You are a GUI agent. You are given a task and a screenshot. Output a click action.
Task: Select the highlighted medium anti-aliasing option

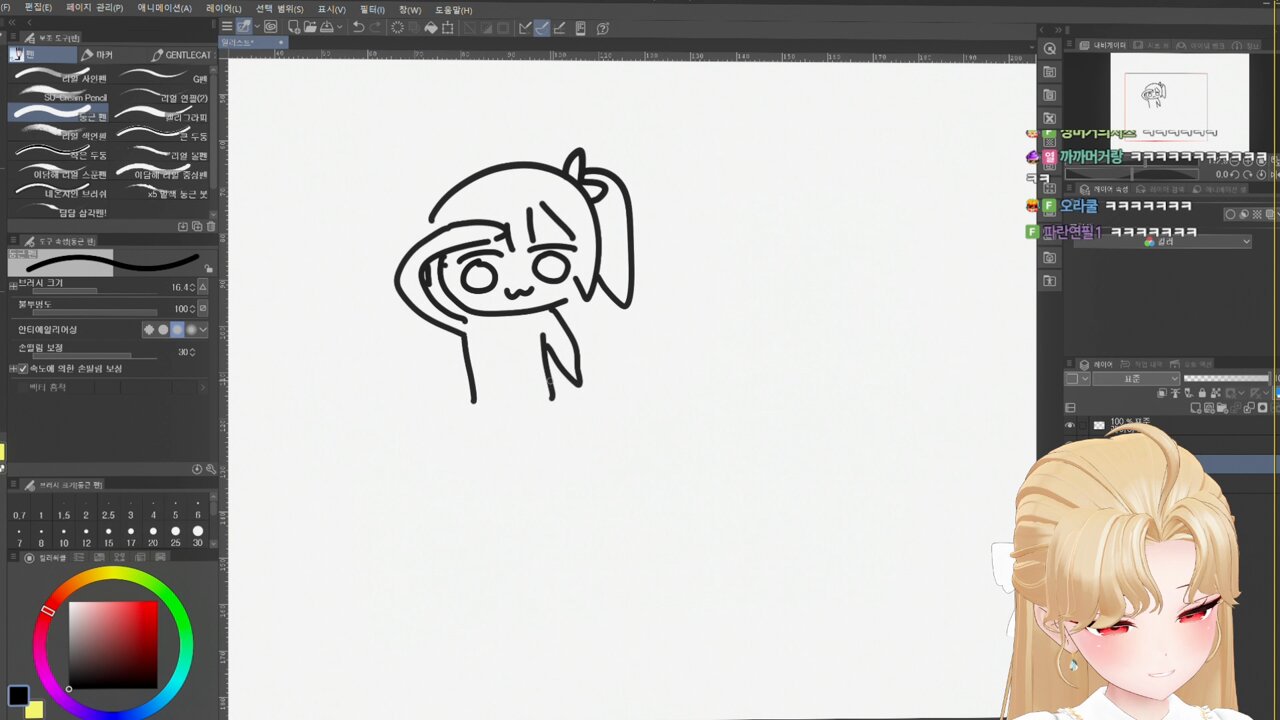[177, 329]
